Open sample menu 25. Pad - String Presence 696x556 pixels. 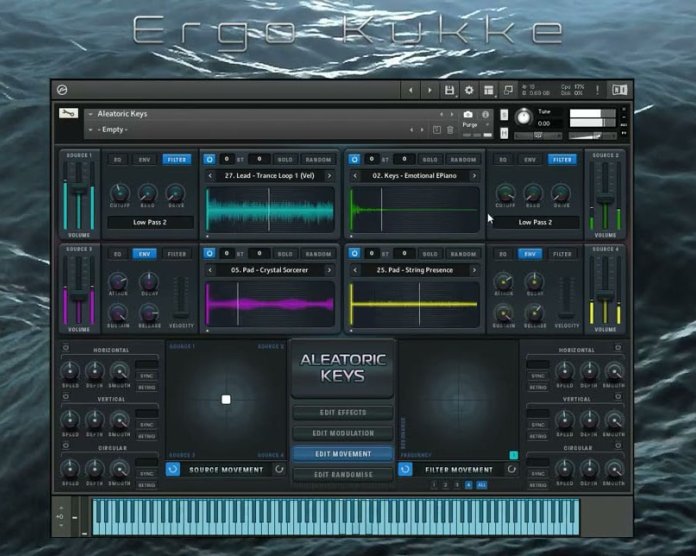414,270
